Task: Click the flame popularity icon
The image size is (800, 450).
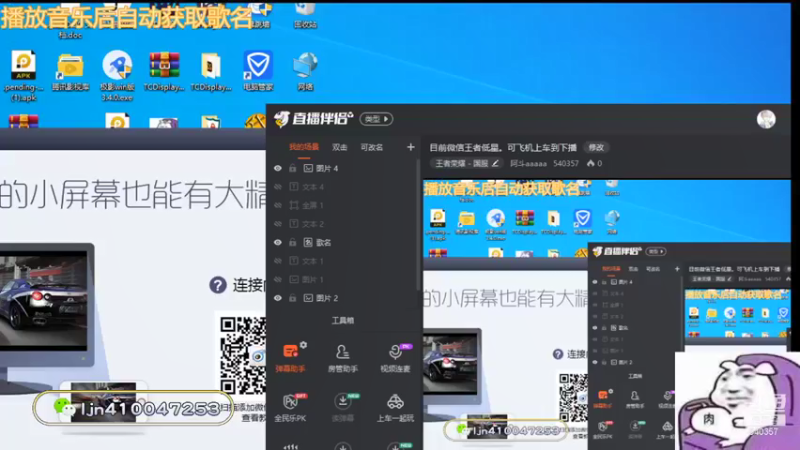Action: tap(590, 163)
